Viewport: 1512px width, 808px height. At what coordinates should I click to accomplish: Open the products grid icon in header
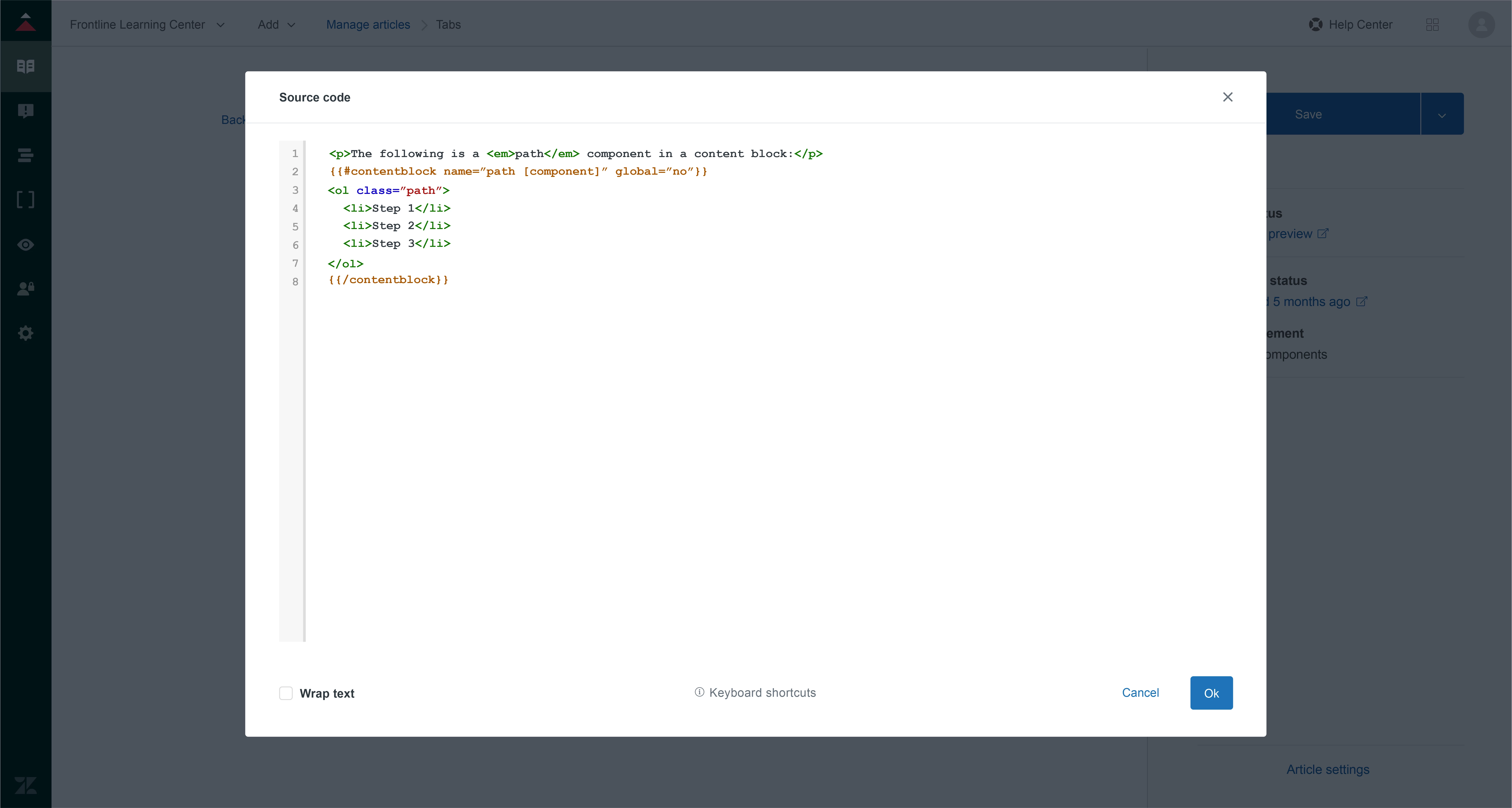click(1432, 25)
